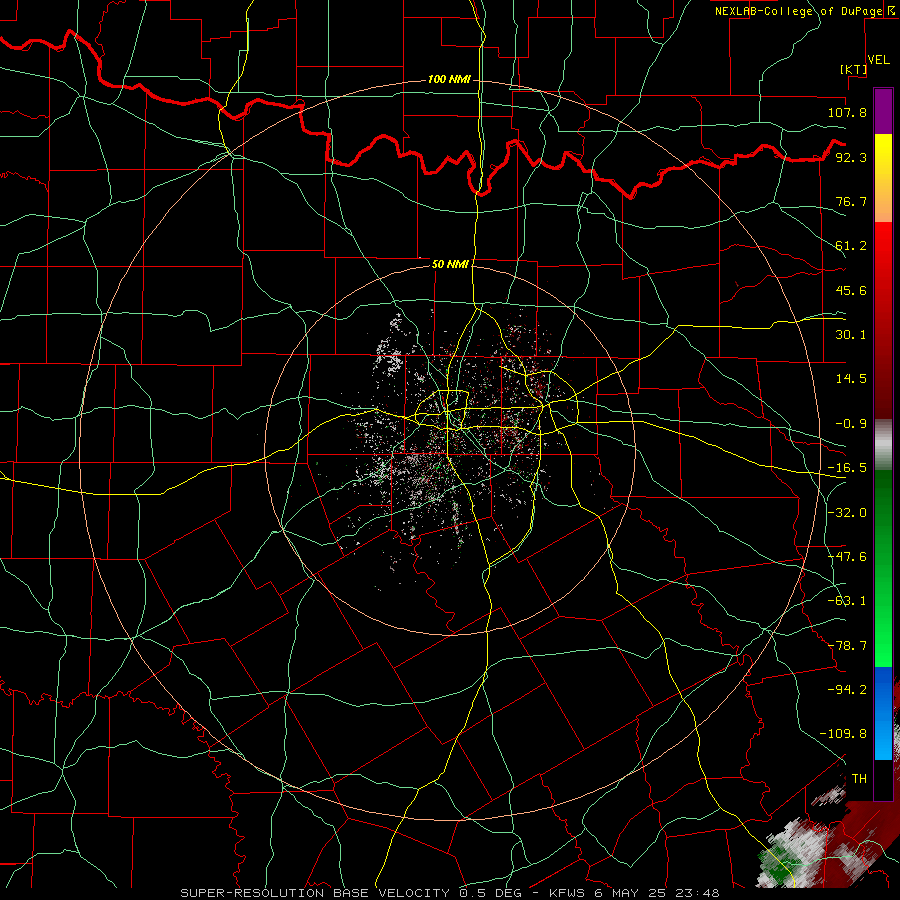Click the NEXLAB-College of DuPage label
900x900 pixels.
798,11
